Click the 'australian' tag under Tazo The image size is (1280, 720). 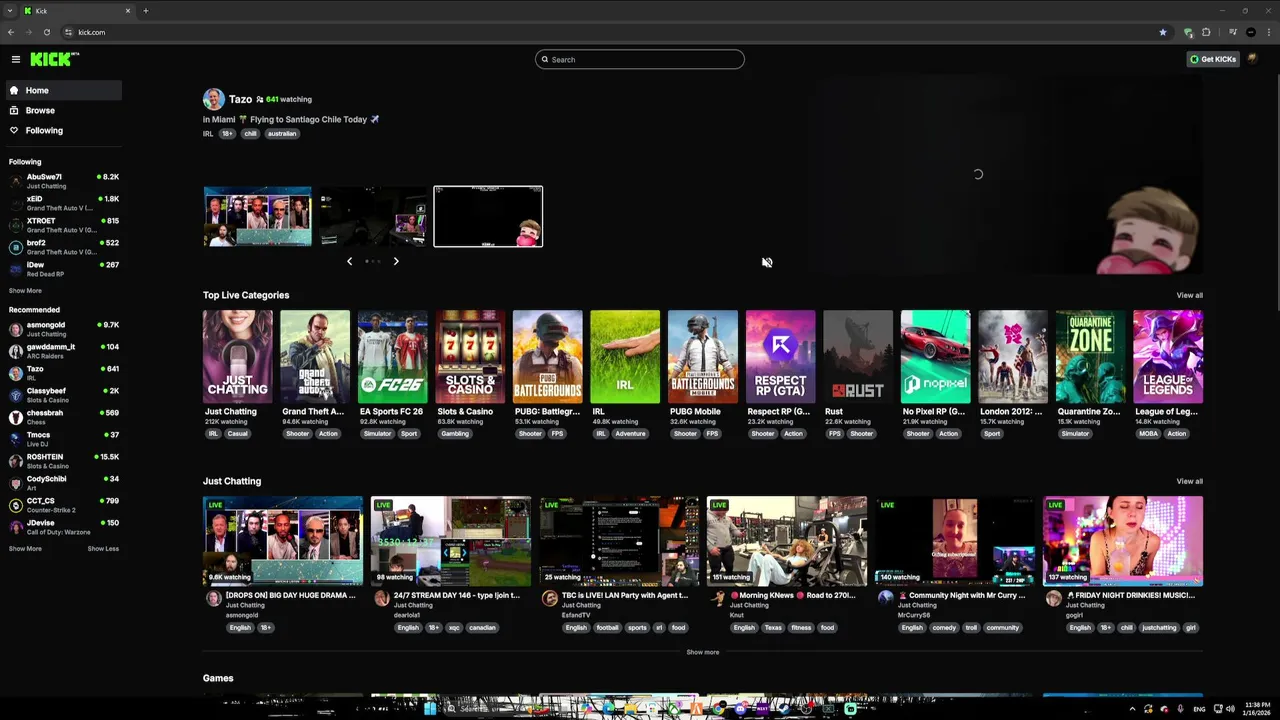point(282,134)
